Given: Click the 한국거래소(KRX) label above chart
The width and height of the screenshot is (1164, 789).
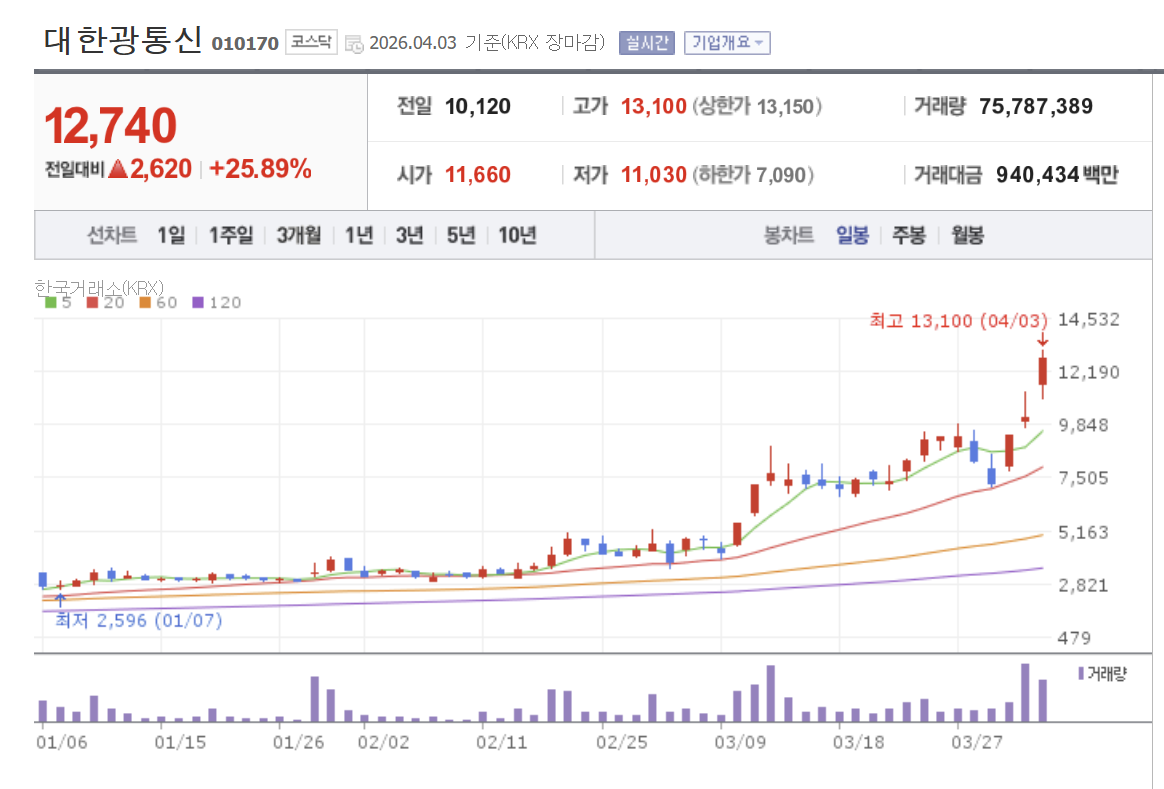Looking at the screenshot, I should pyautogui.click(x=99, y=288).
